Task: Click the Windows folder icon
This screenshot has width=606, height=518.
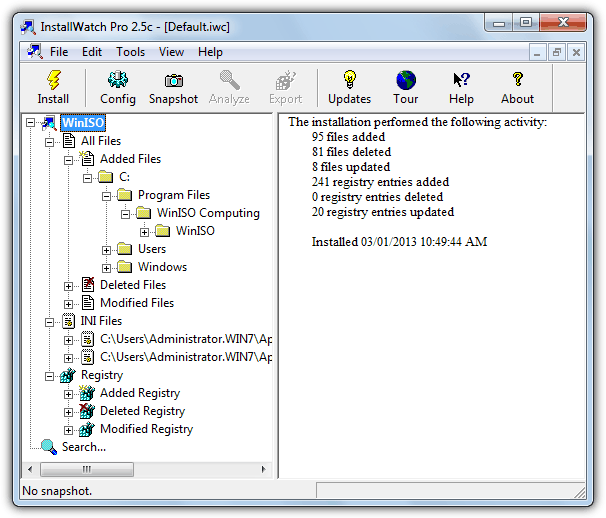Action: point(124,267)
